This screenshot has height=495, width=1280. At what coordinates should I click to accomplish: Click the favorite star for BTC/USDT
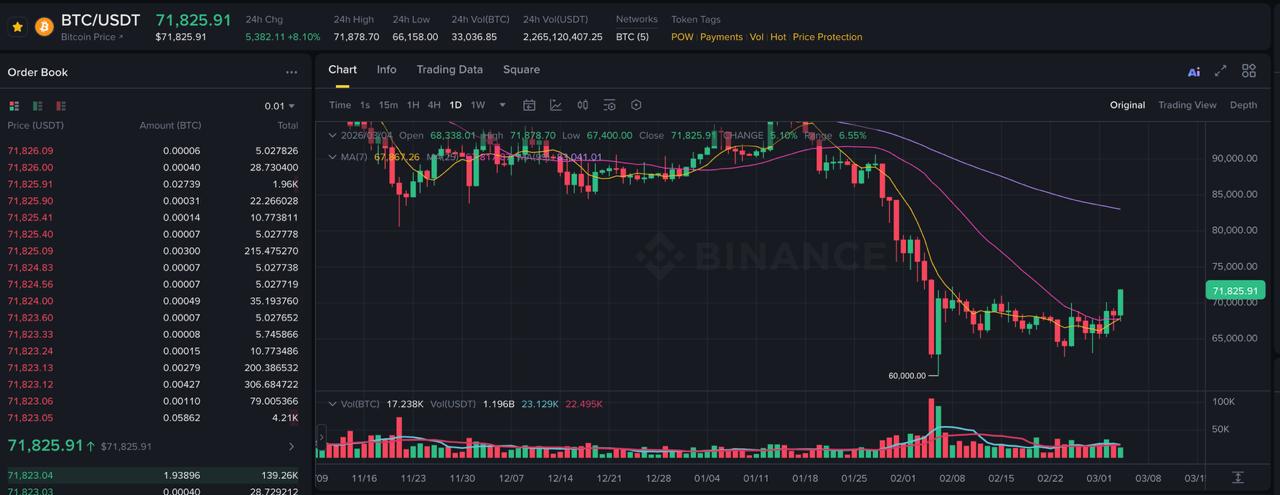point(17,27)
